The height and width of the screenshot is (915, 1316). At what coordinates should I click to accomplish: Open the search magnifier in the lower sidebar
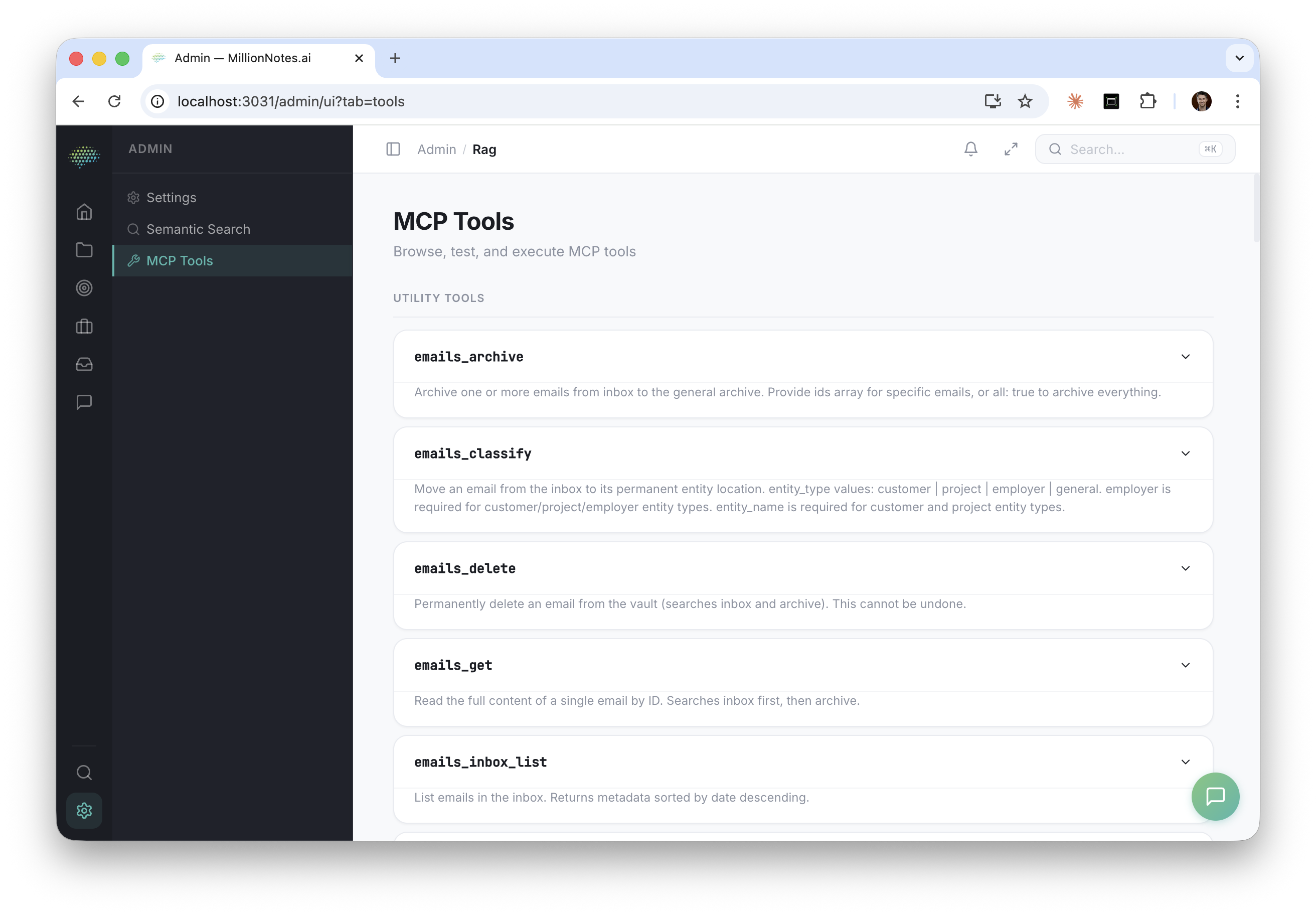tap(84, 772)
